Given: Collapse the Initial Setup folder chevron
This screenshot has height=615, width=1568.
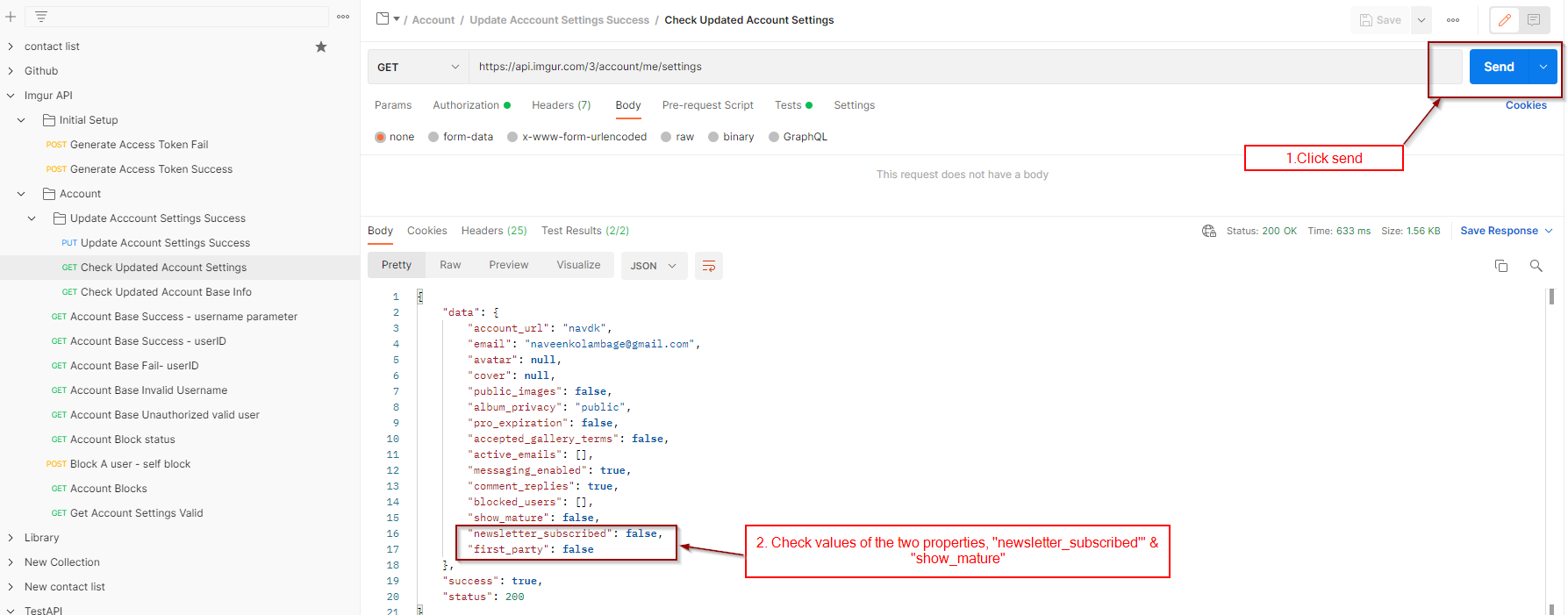Looking at the screenshot, I should [21, 120].
